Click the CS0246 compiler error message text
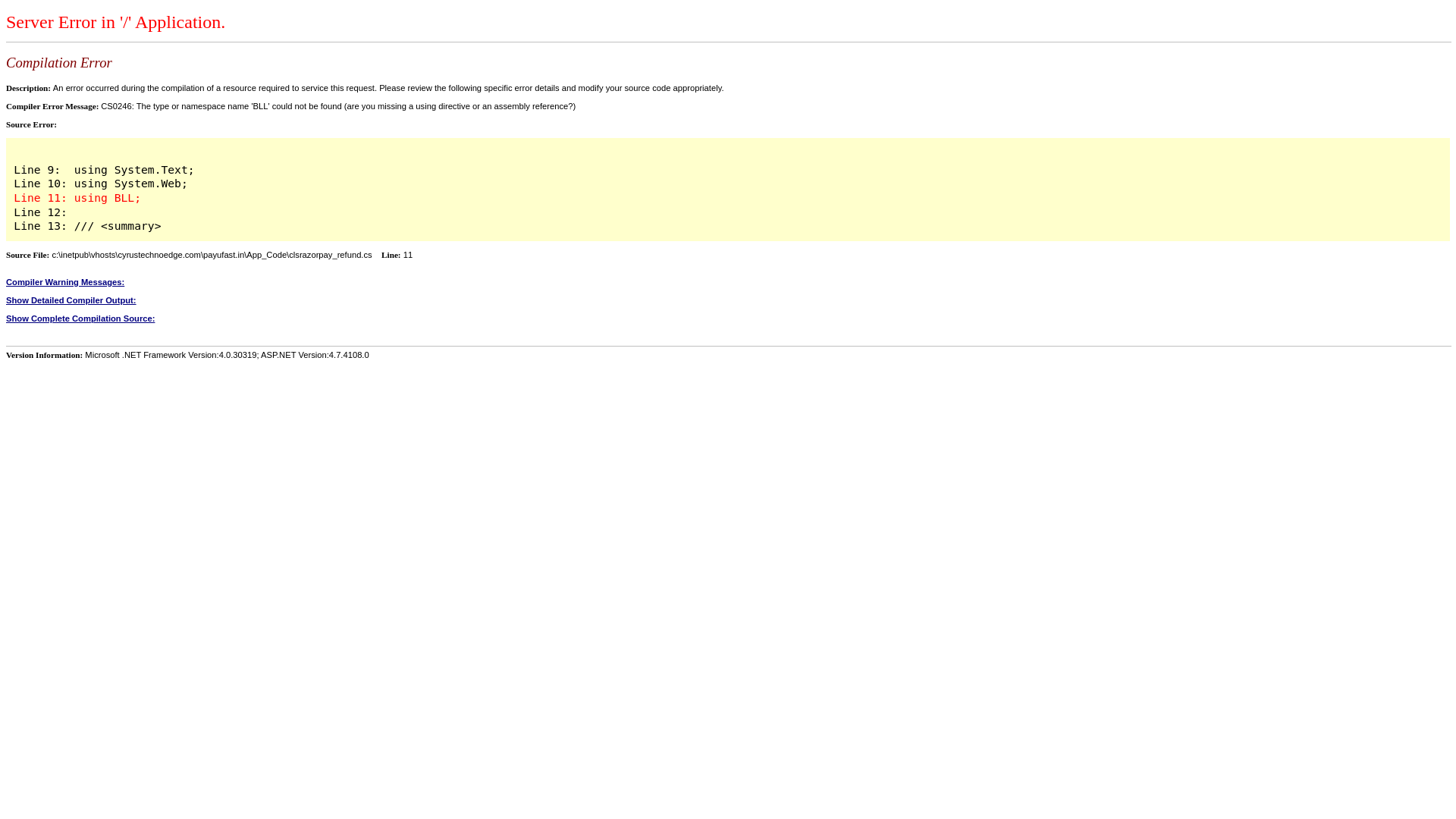The height and width of the screenshot is (819, 1456). pyautogui.click(x=338, y=106)
